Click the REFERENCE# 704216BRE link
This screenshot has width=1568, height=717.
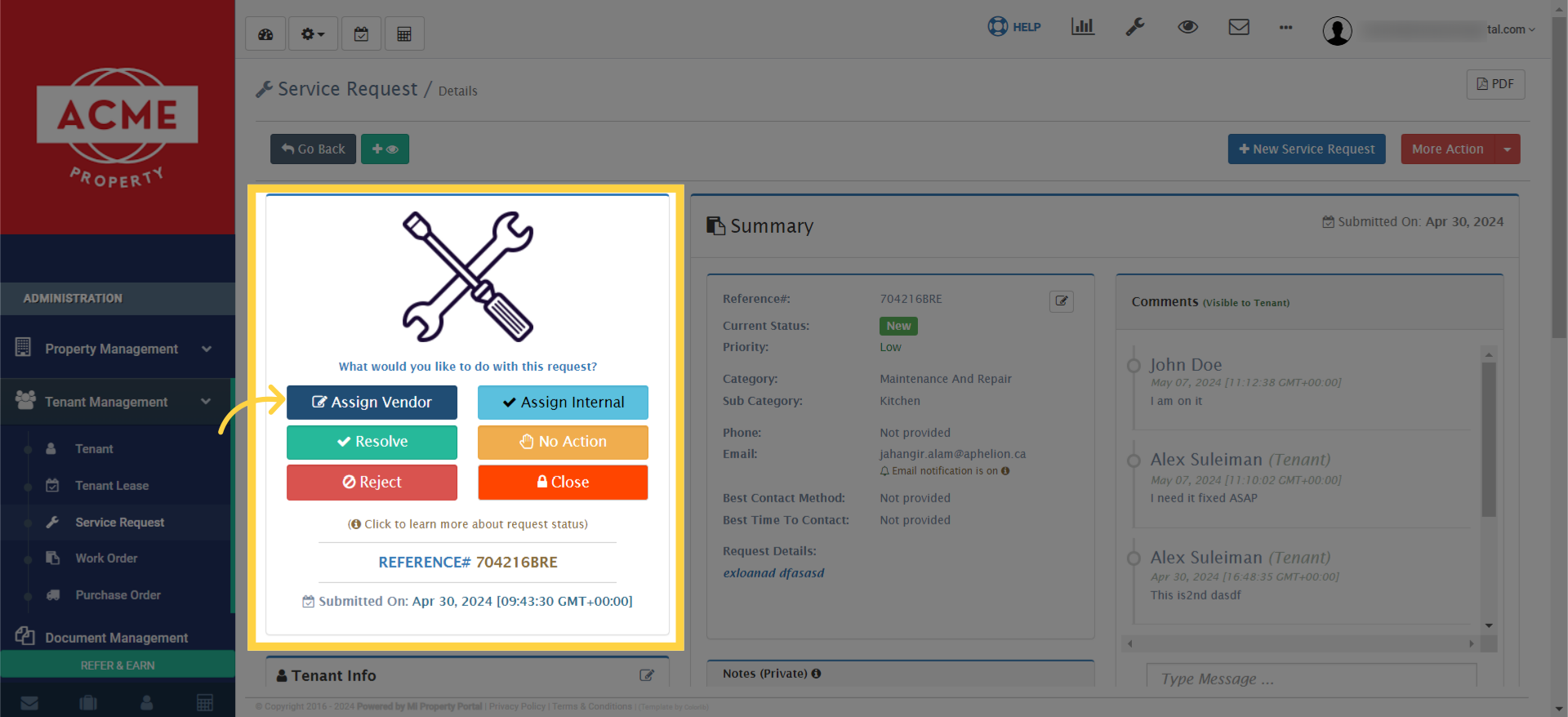pyautogui.click(x=468, y=562)
